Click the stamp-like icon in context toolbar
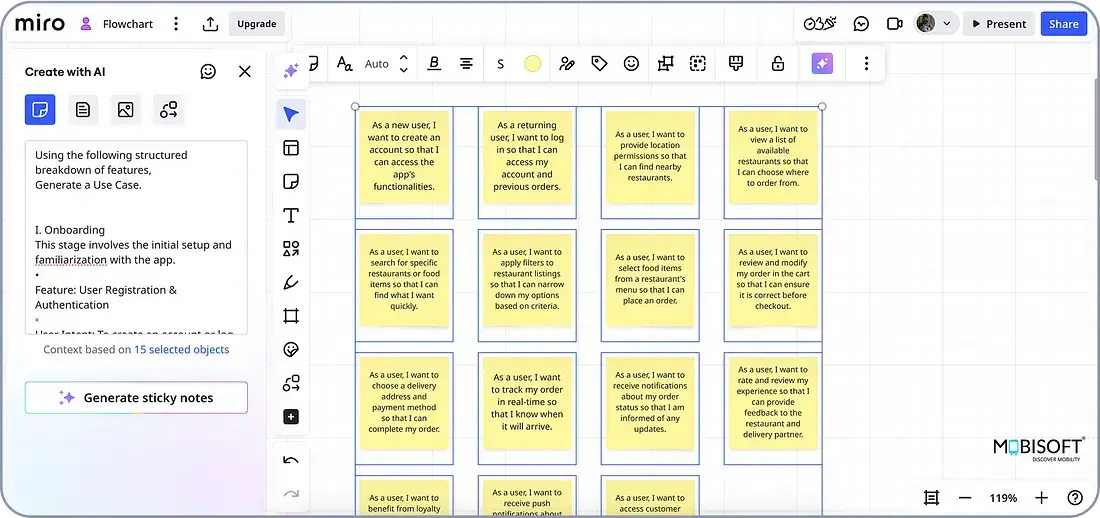The width and height of the screenshot is (1100, 518). 736,64
